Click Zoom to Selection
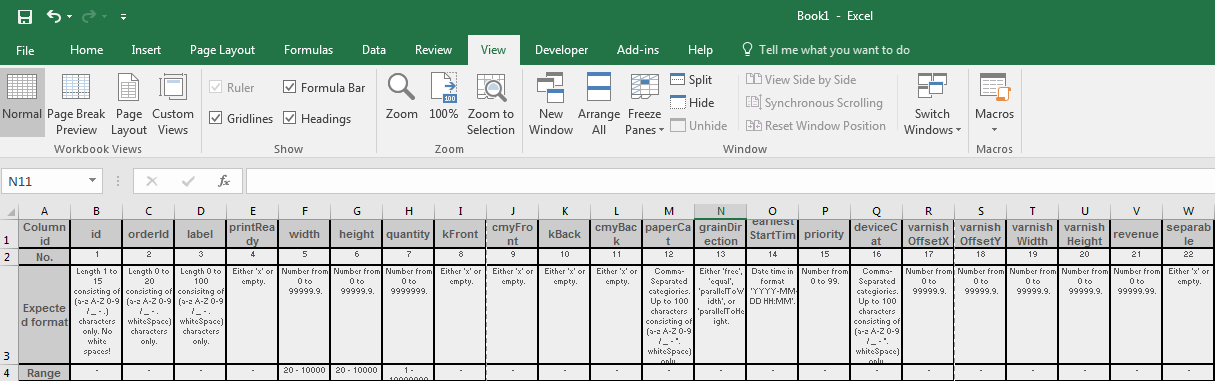This screenshot has width=1215, height=381. coord(490,104)
